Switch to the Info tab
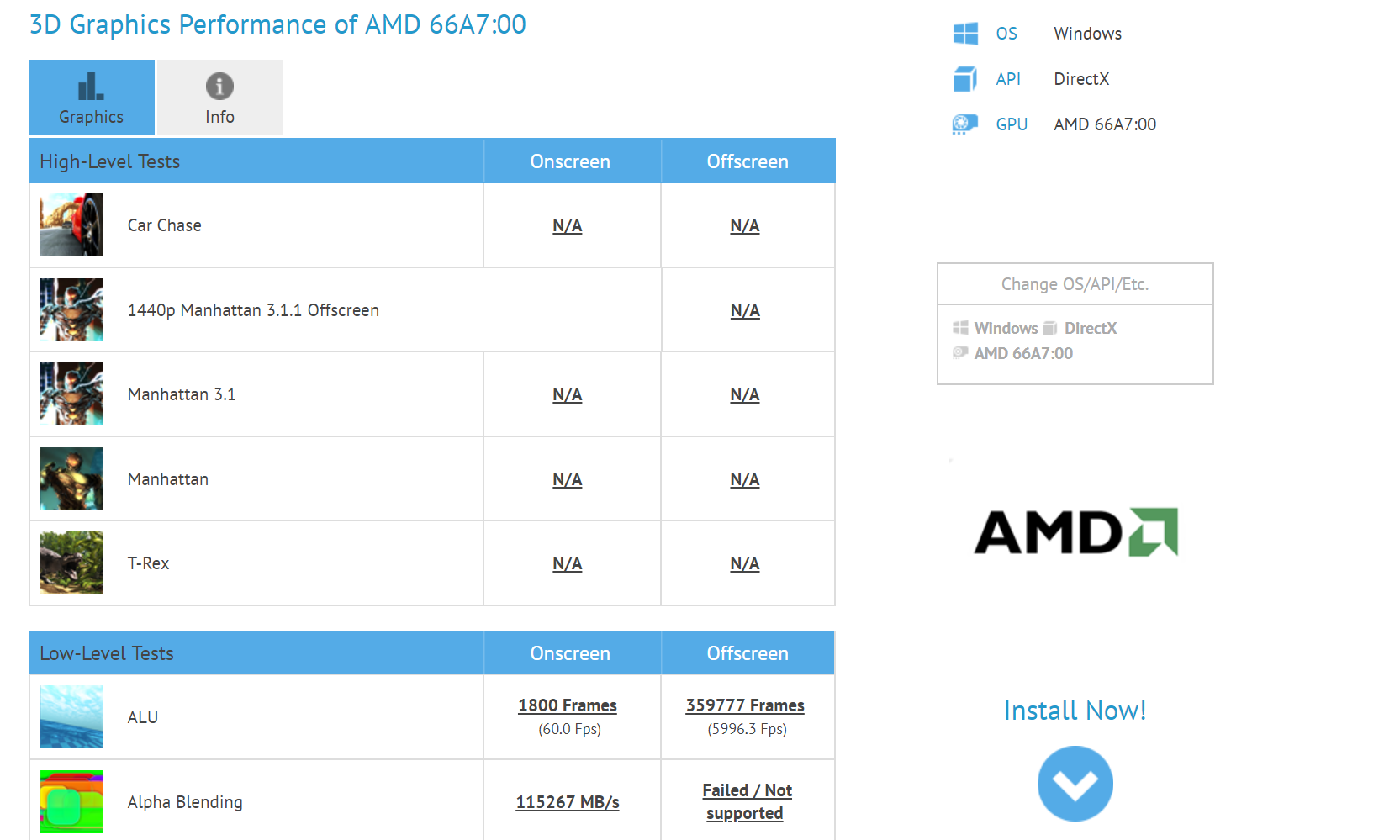The image size is (1400, 840). (219, 98)
